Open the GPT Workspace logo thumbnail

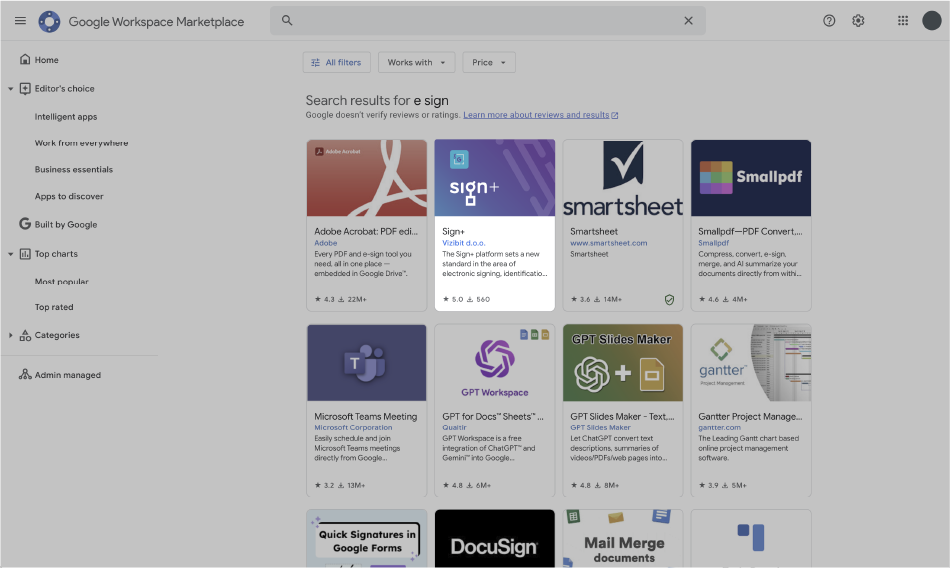coord(494,363)
